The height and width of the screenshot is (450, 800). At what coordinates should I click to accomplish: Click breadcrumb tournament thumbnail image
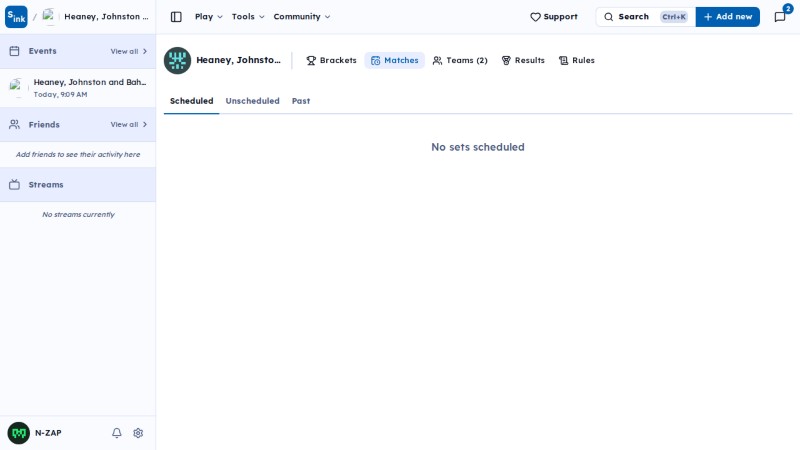coord(49,16)
